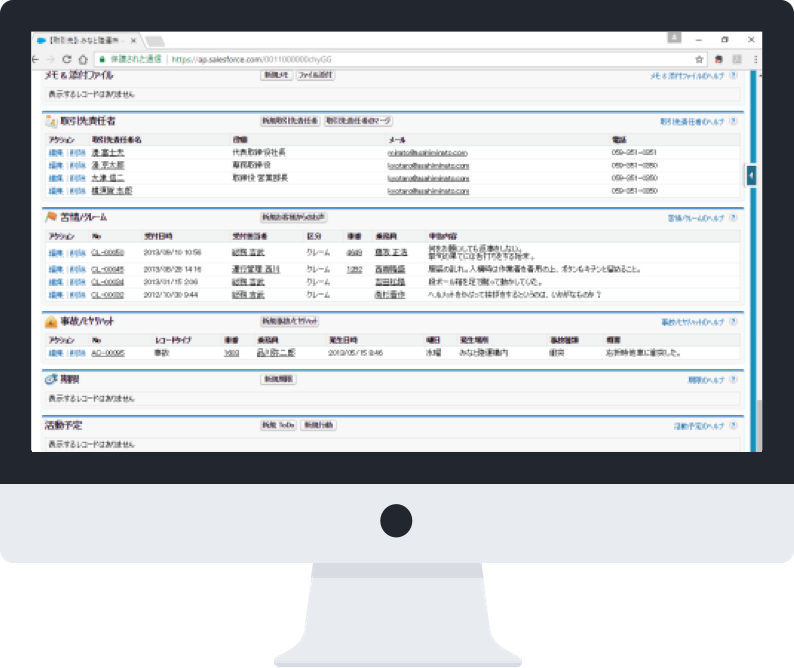The width and height of the screenshot is (794, 668).
Task: Open contact 大津 信二
Action: coord(107,178)
